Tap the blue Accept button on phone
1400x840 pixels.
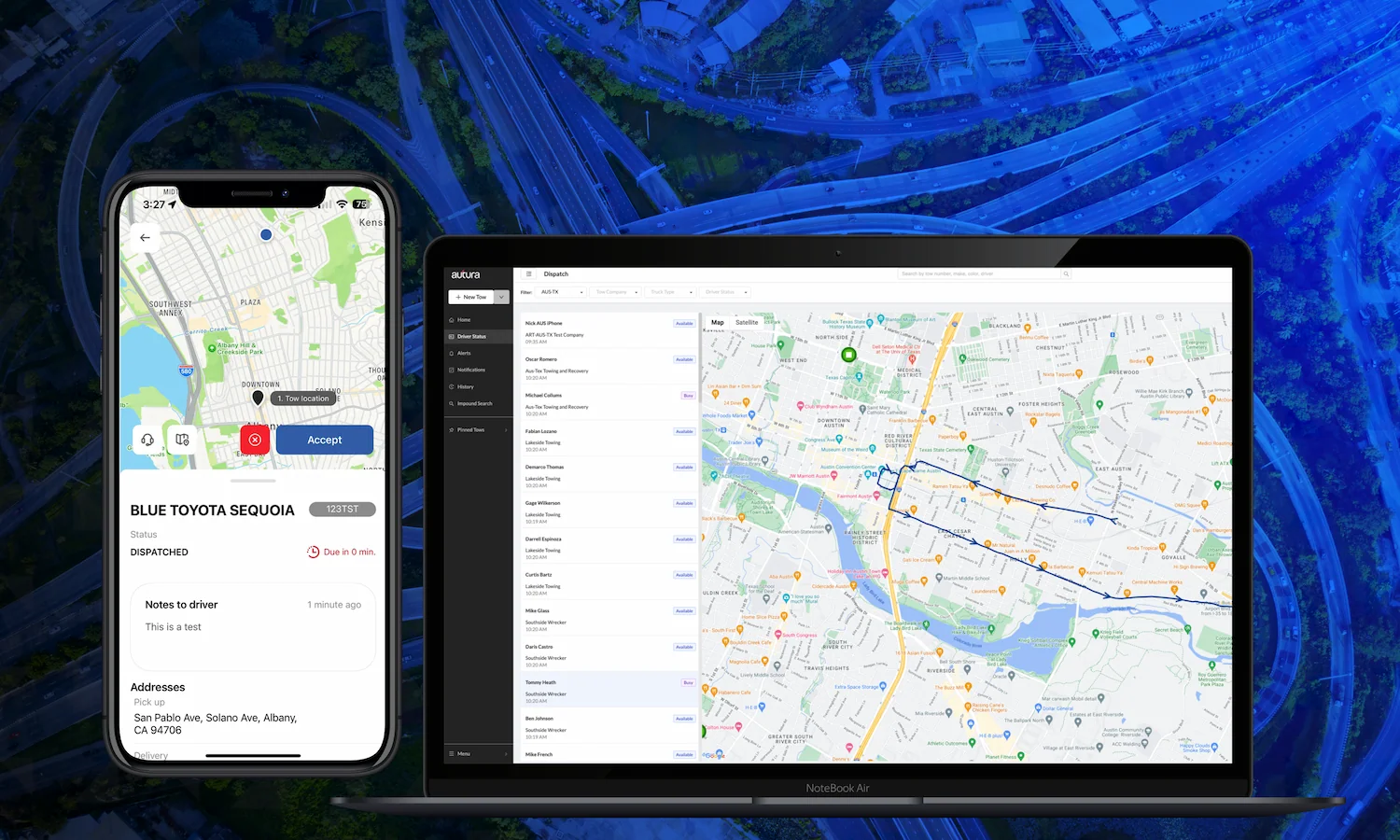pos(325,440)
